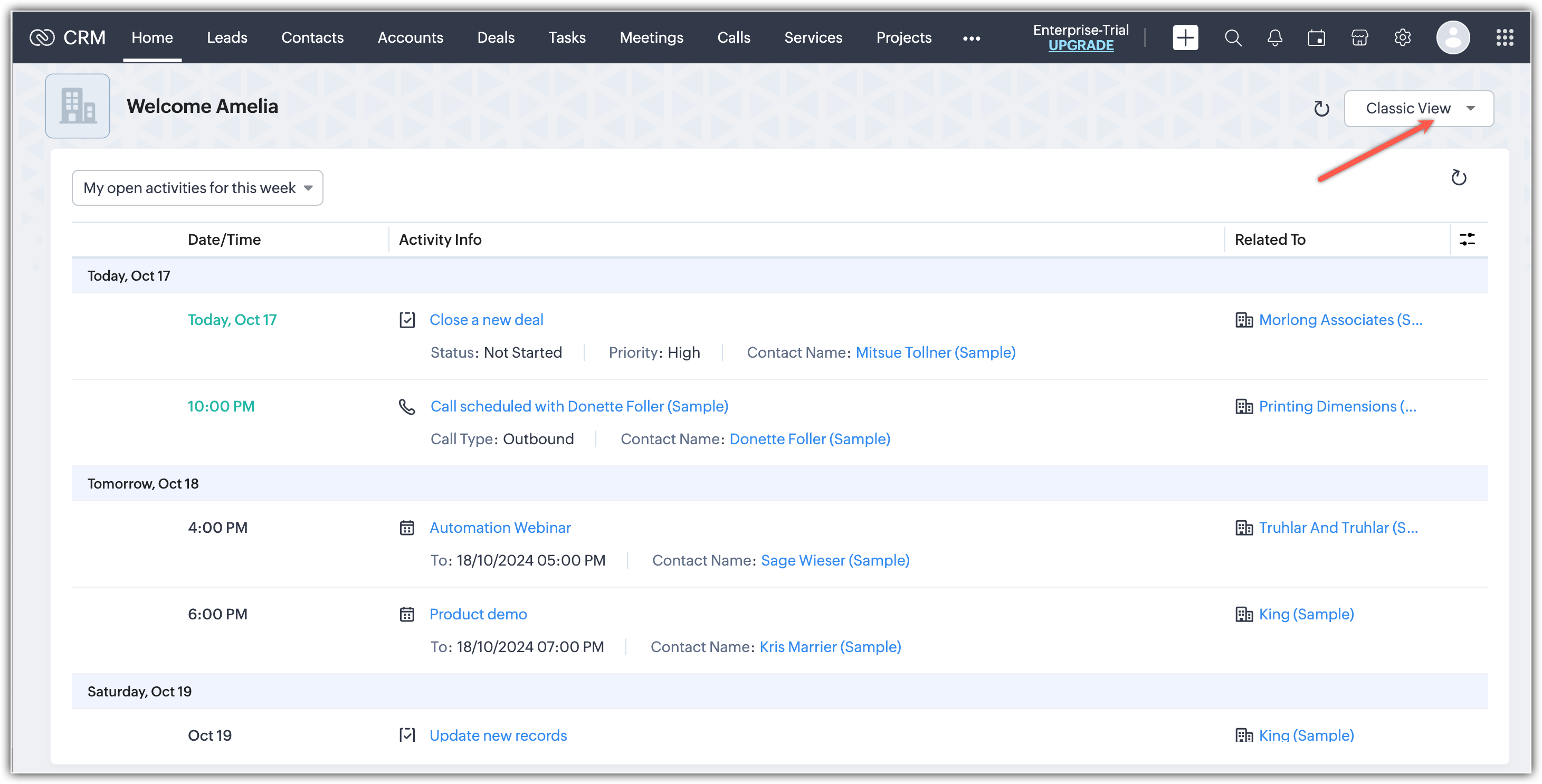Screen dimensions: 1542x784
Task: Open the calendar icon in top bar
Action: click(x=1316, y=37)
